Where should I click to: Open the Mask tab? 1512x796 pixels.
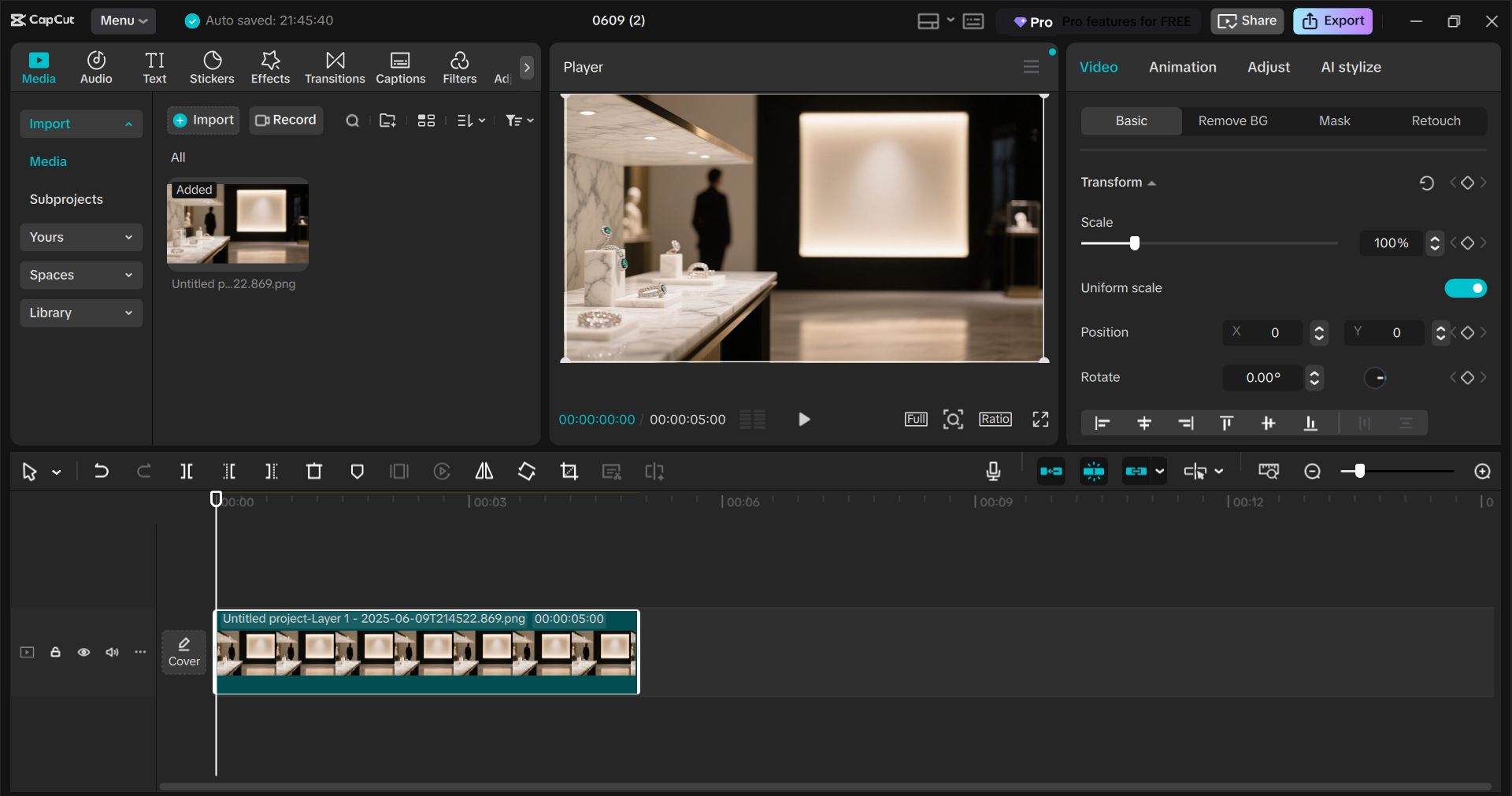(x=1334, y=121)
